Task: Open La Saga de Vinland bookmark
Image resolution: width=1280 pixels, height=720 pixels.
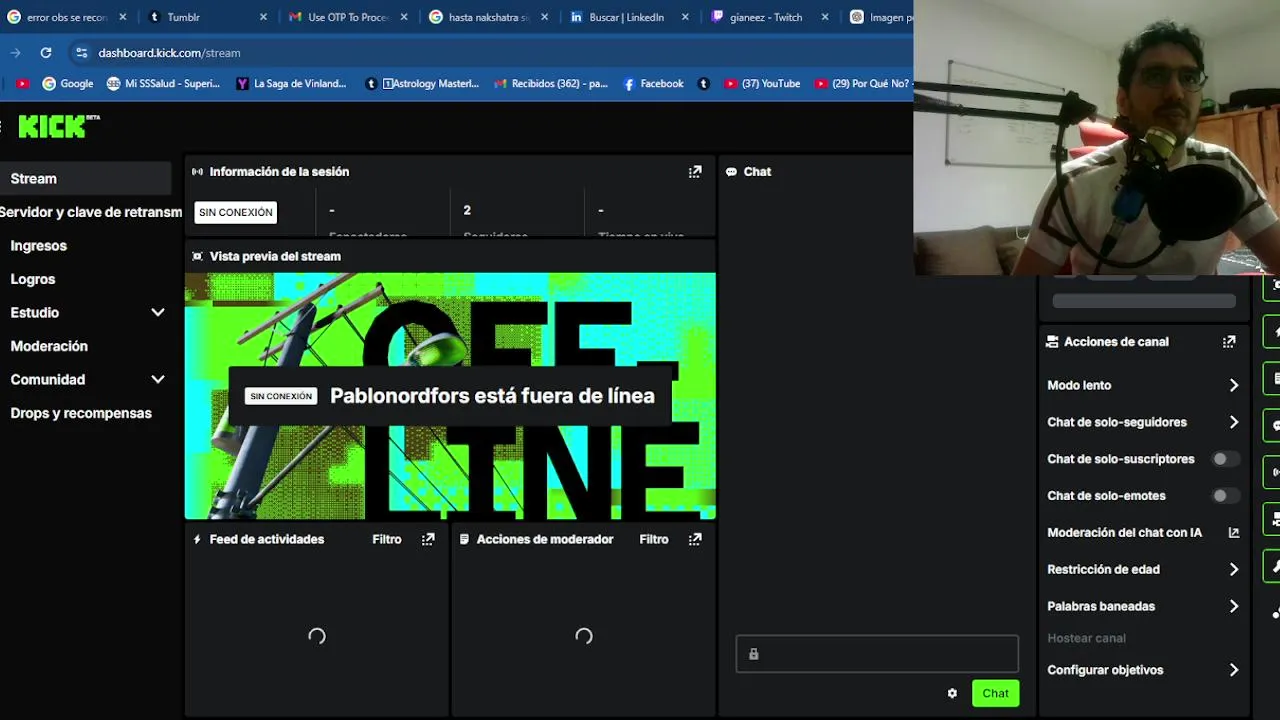Action: click(291, 84)
